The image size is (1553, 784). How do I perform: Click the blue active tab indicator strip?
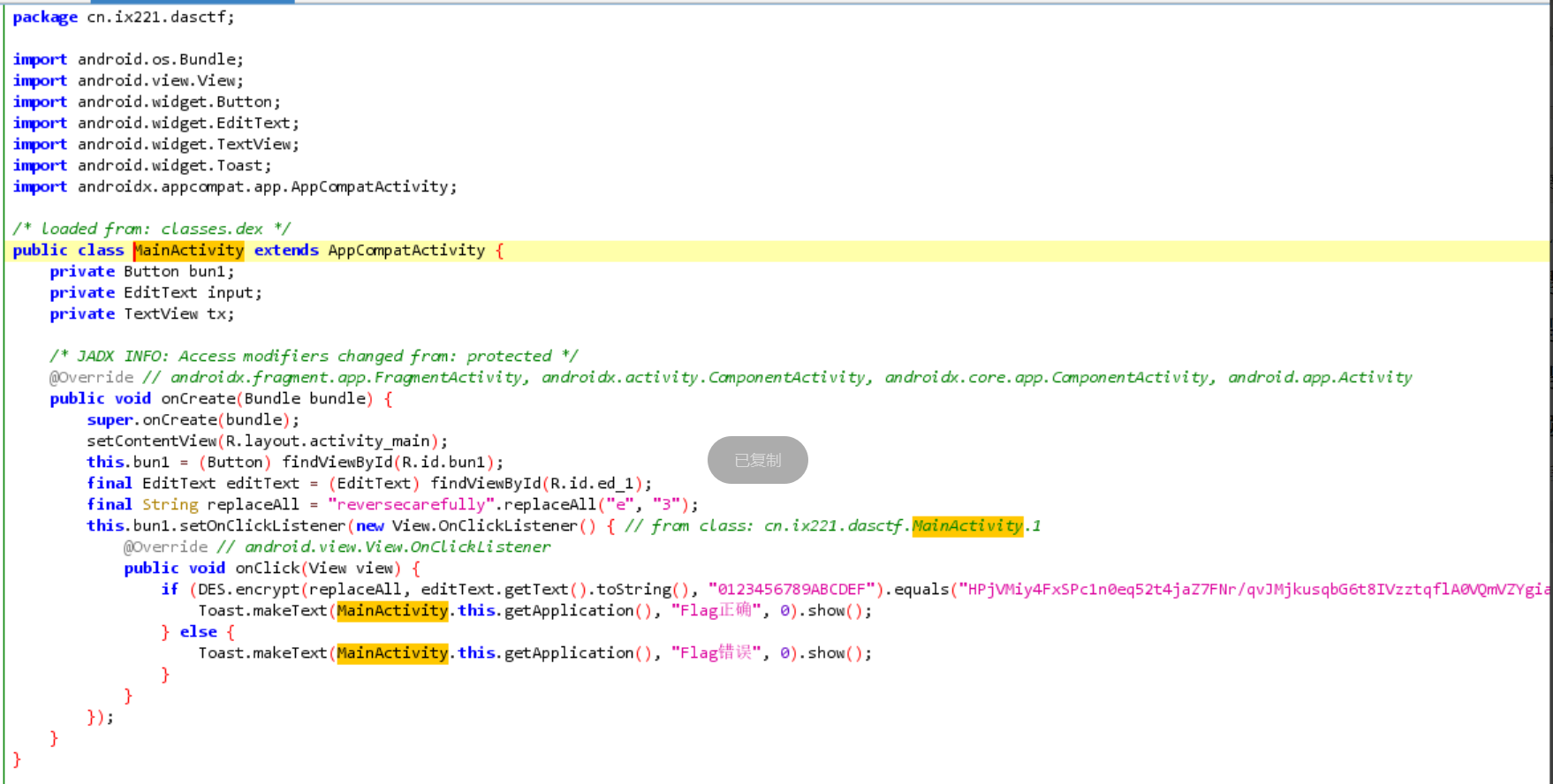click(148, 2)
